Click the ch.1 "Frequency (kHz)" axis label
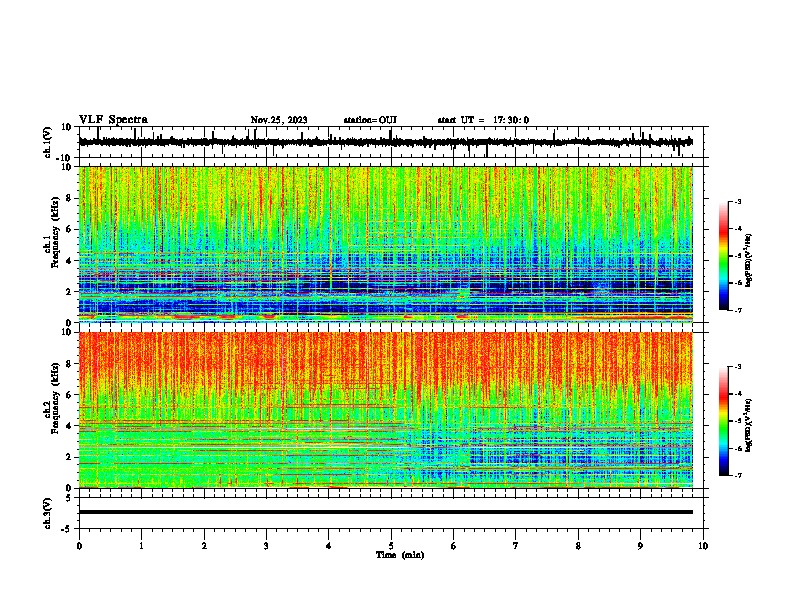This screenshot has width=792, height=612. pos(53,232)
